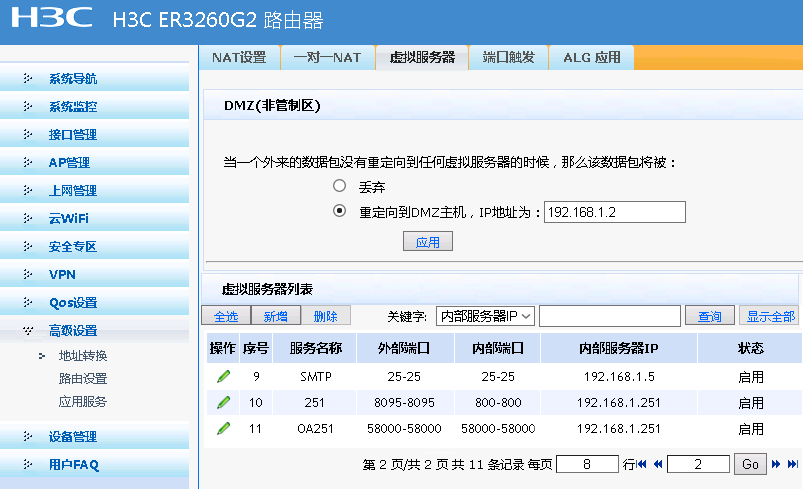Select the redirect to DMZ host option
Image resolution: width=803 pixels, height=489 pixels.
pos(340,211)
